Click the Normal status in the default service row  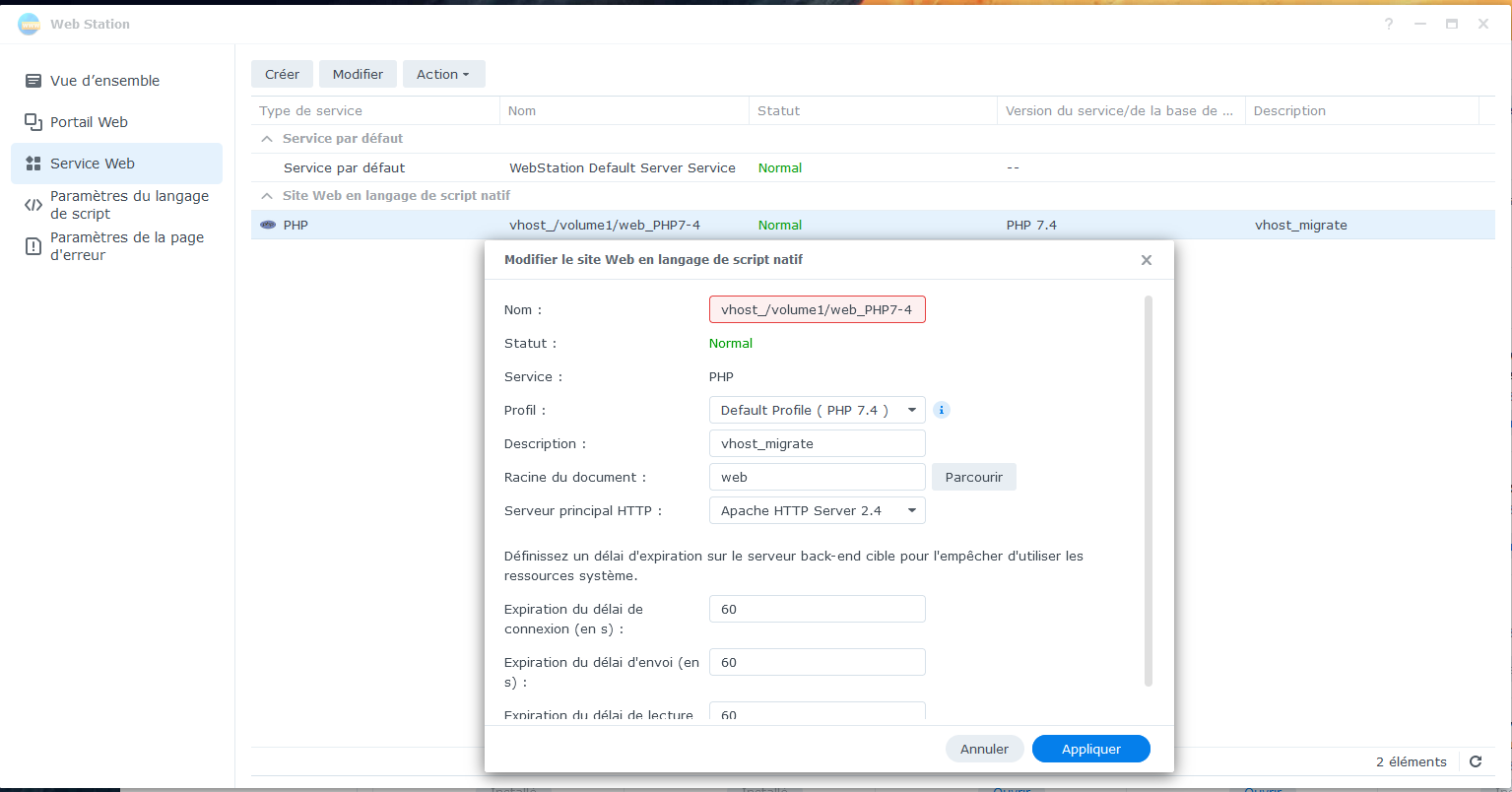click(x=780, y=167)
